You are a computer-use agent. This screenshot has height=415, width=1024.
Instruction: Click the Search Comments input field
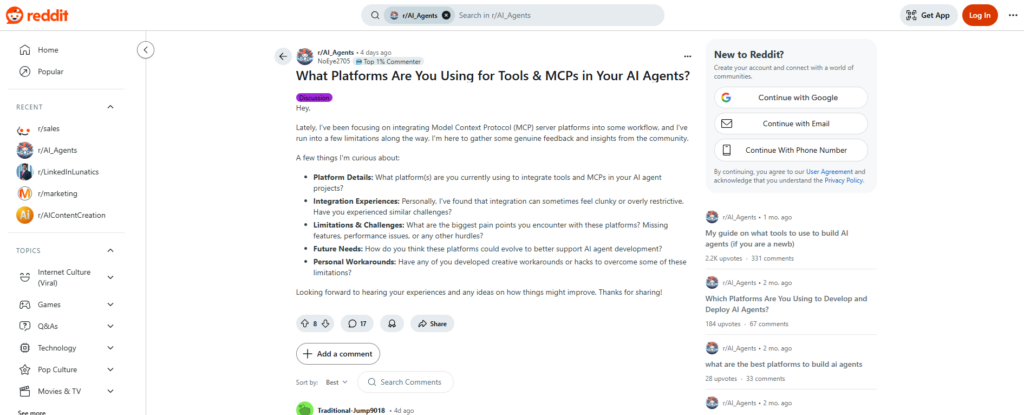tap(410, 382)
